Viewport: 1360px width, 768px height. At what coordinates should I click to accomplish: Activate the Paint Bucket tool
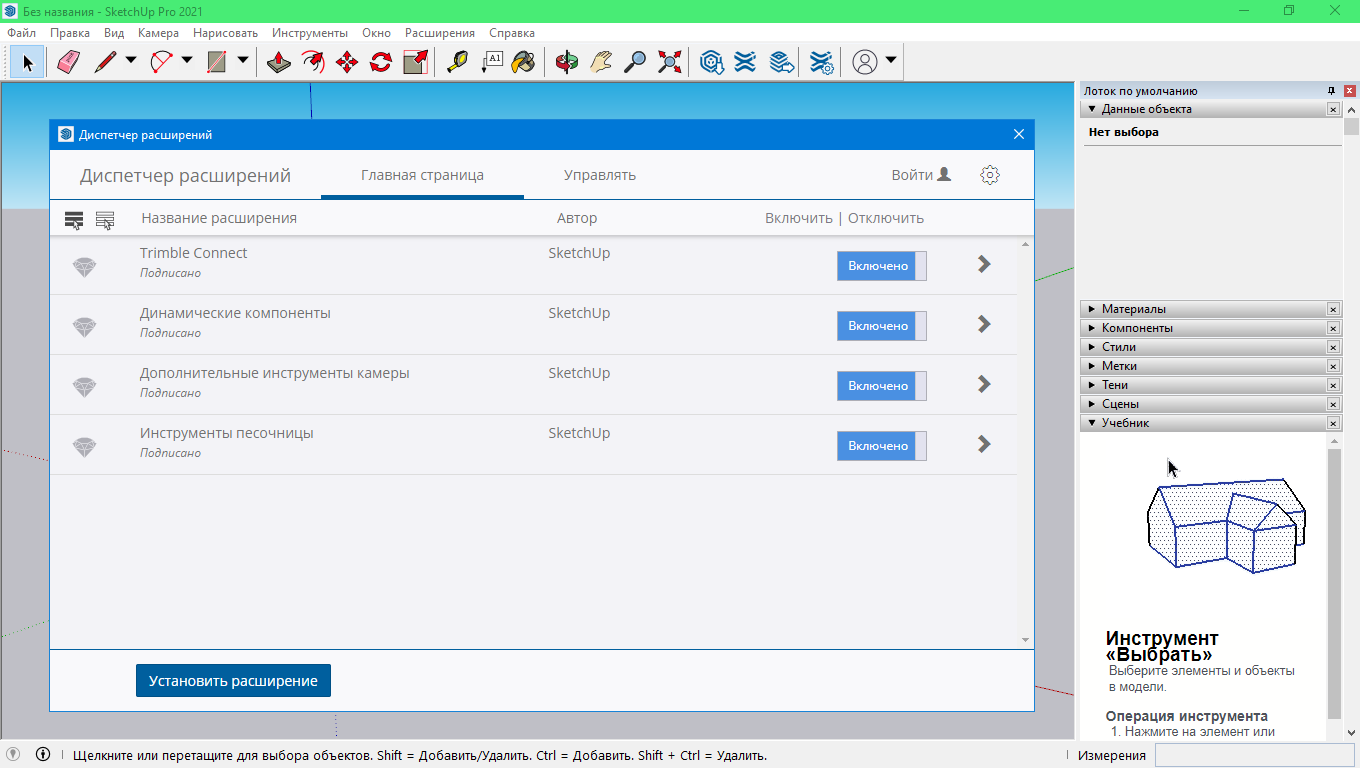[x=524, y=62]
